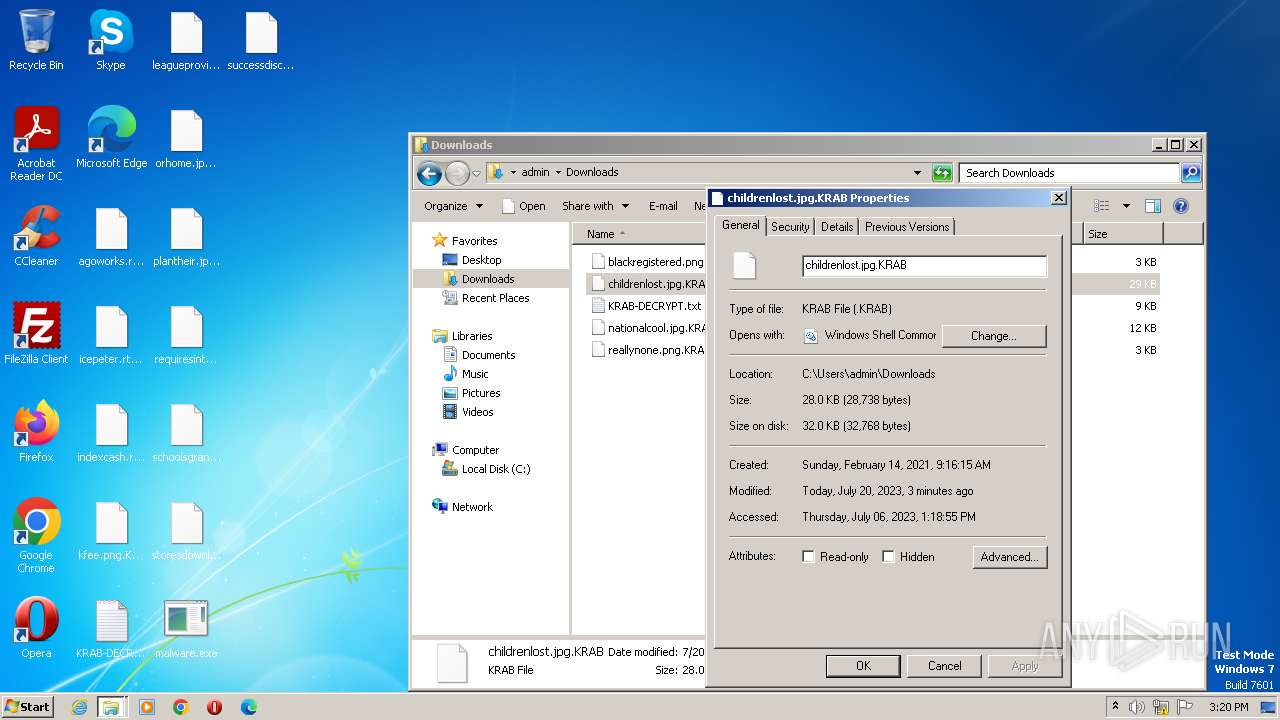Image resolution: width=1280 pixels, height=720 pixels.
Task: Select KRAB-DECR text file on desktop
Action: pyautogui.click(x=111, y=628)
